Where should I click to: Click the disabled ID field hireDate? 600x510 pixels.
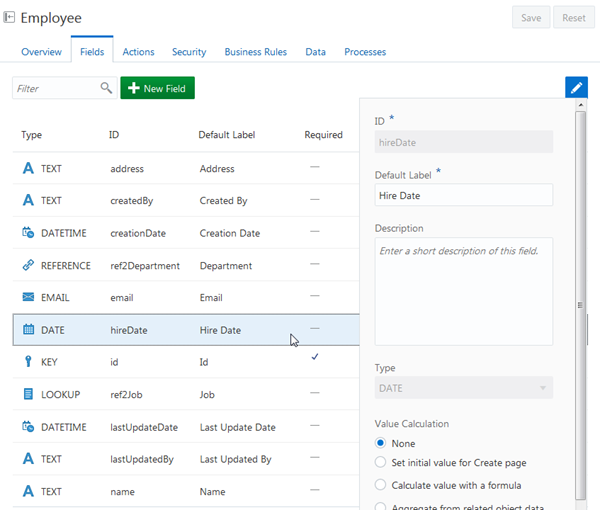click(x=463, y=142)
